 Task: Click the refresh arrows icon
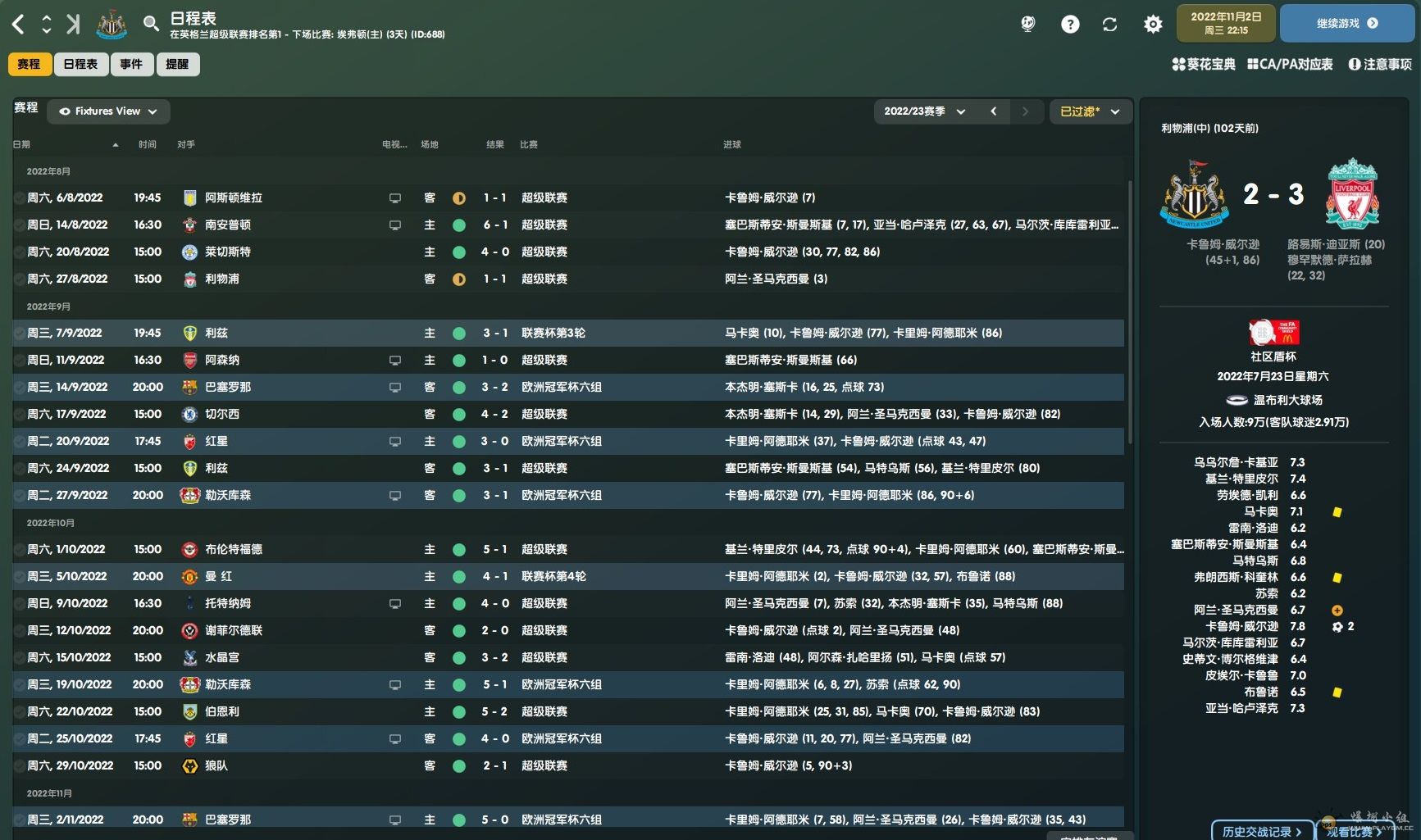pos(1109,25)
